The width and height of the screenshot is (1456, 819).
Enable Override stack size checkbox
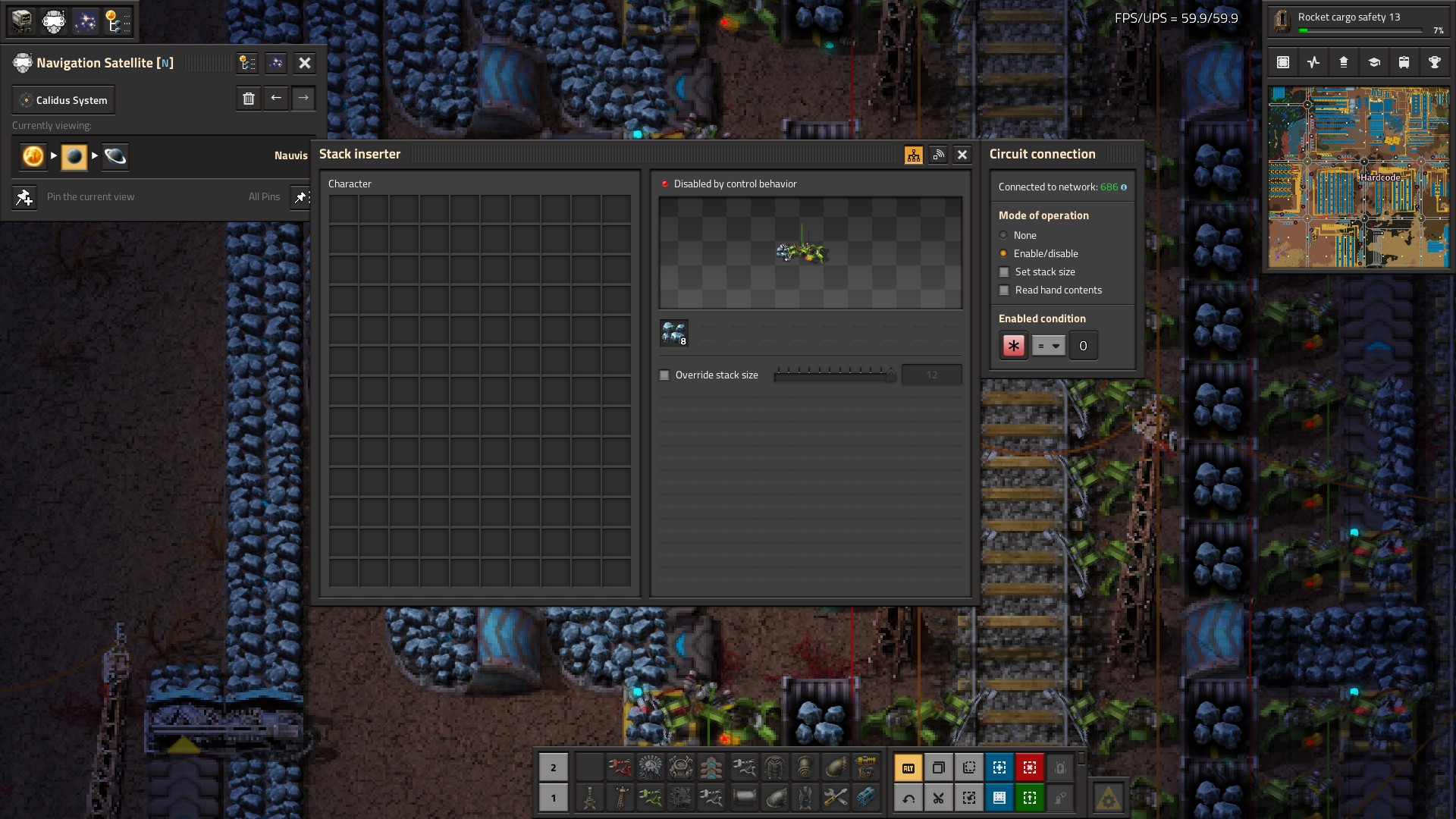click(664, 375)
